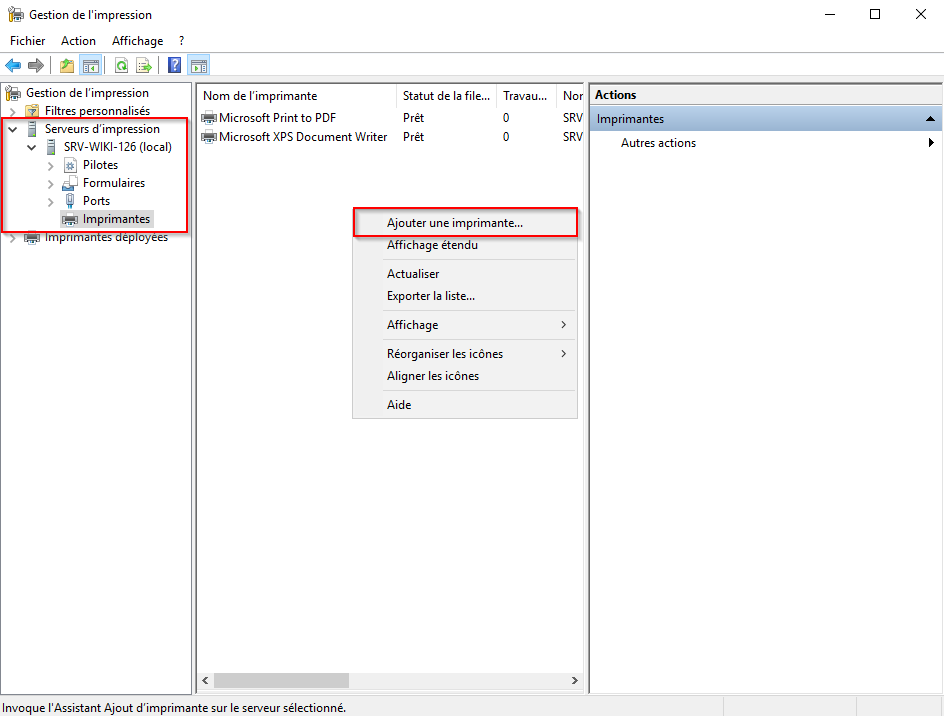Expand the Filtres personnalisés node

(x=13, y=111)
